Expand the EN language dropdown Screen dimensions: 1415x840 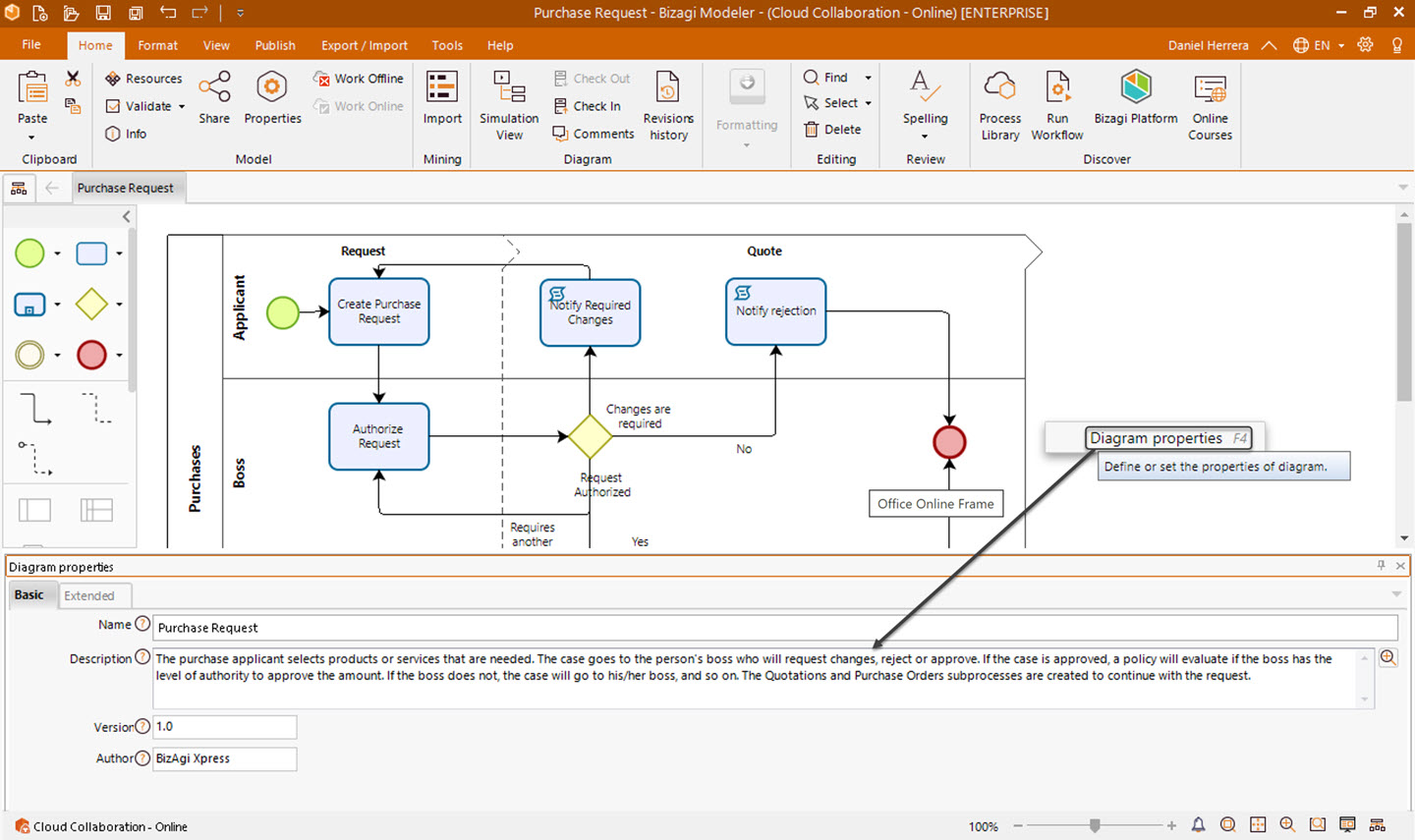(x=1341, y=45)
